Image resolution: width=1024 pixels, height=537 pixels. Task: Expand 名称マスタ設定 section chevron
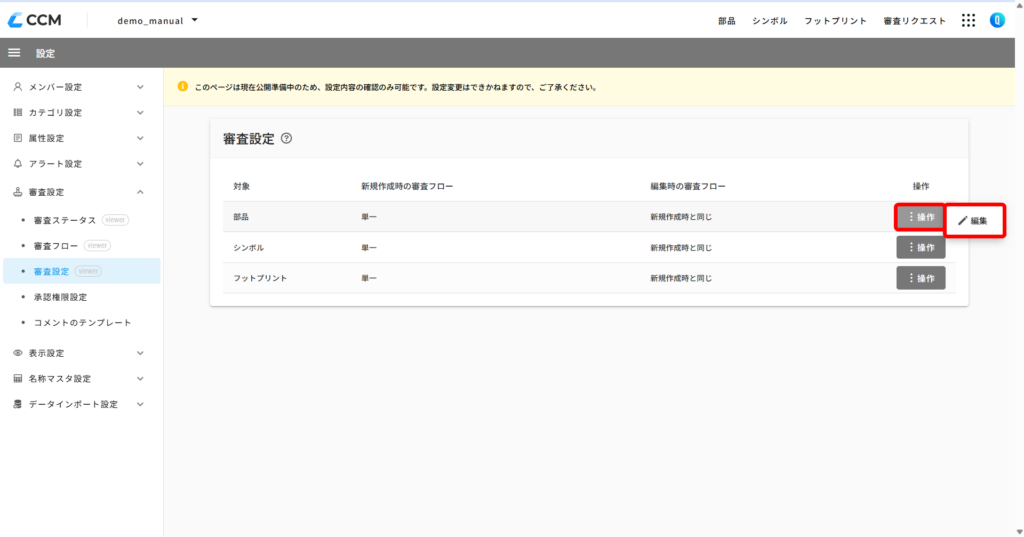(x=140, y=378)
